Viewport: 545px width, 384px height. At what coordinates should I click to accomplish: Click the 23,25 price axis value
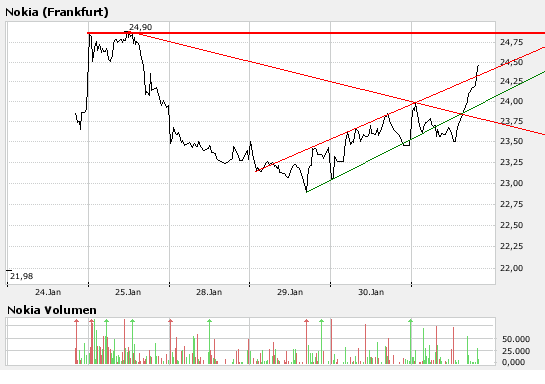pos(512,162)
